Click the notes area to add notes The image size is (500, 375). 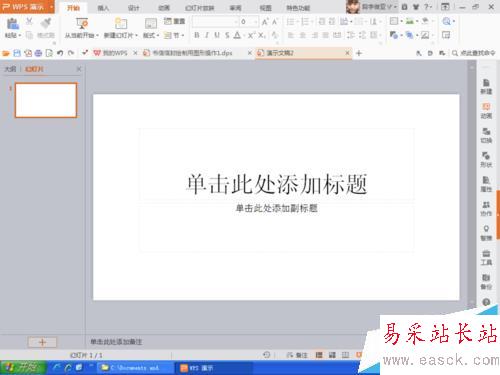click(116, 342)
